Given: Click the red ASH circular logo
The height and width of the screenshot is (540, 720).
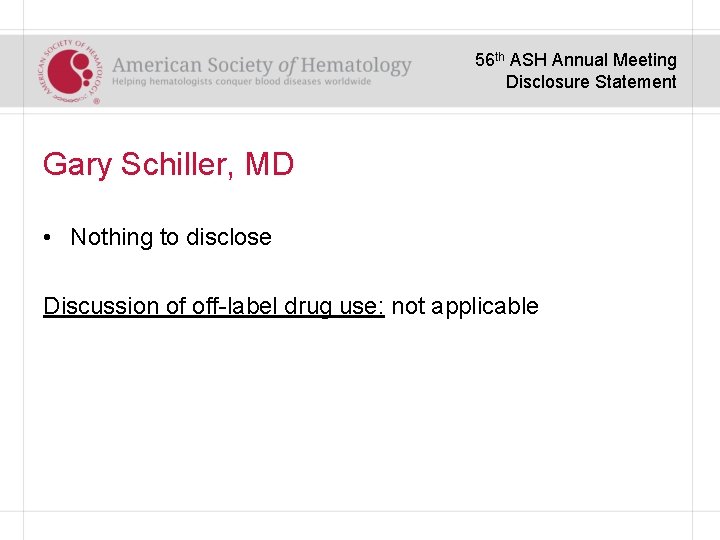Looking at the screenshot, I should [70, 70].
